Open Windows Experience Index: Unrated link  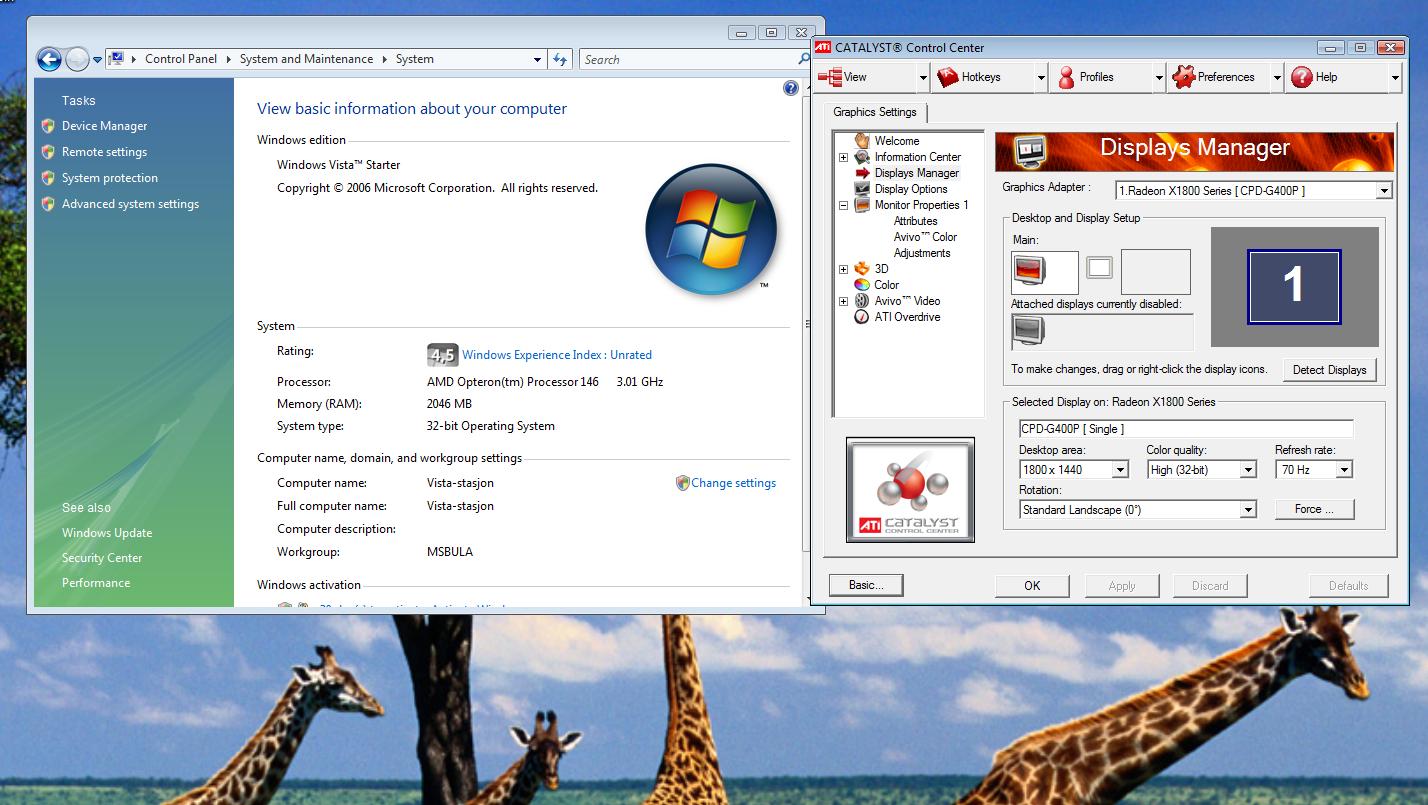[x=557, y=355]
